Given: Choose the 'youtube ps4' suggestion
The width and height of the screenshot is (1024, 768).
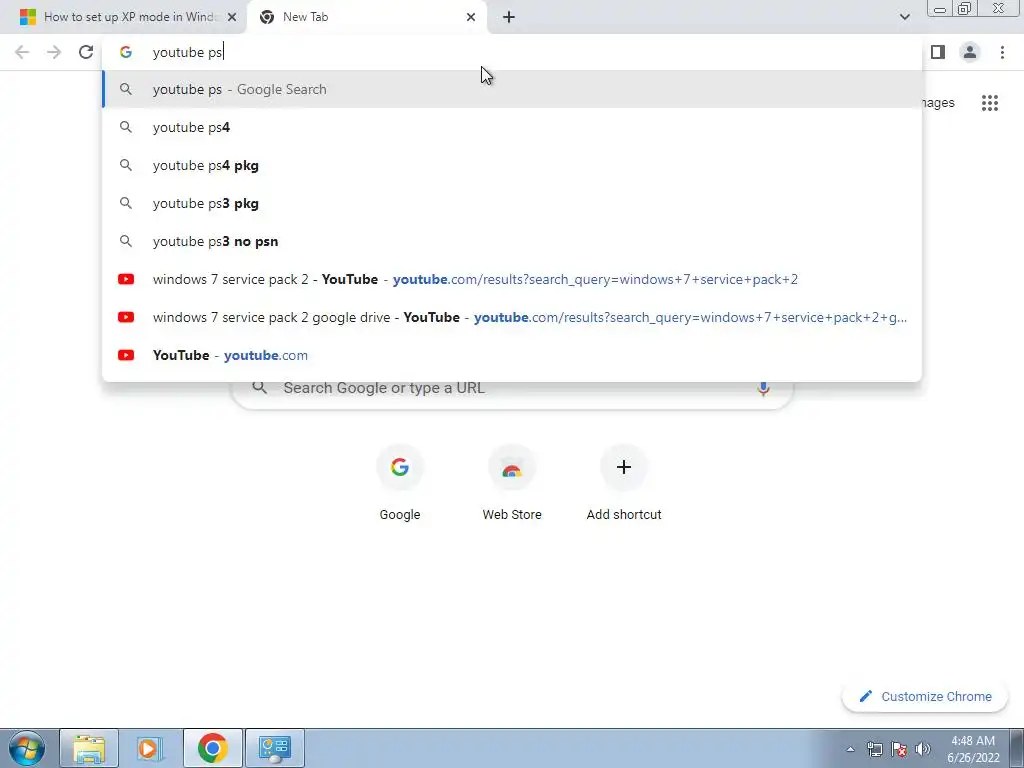Looking at the screenshot, I should coord(512,127).
